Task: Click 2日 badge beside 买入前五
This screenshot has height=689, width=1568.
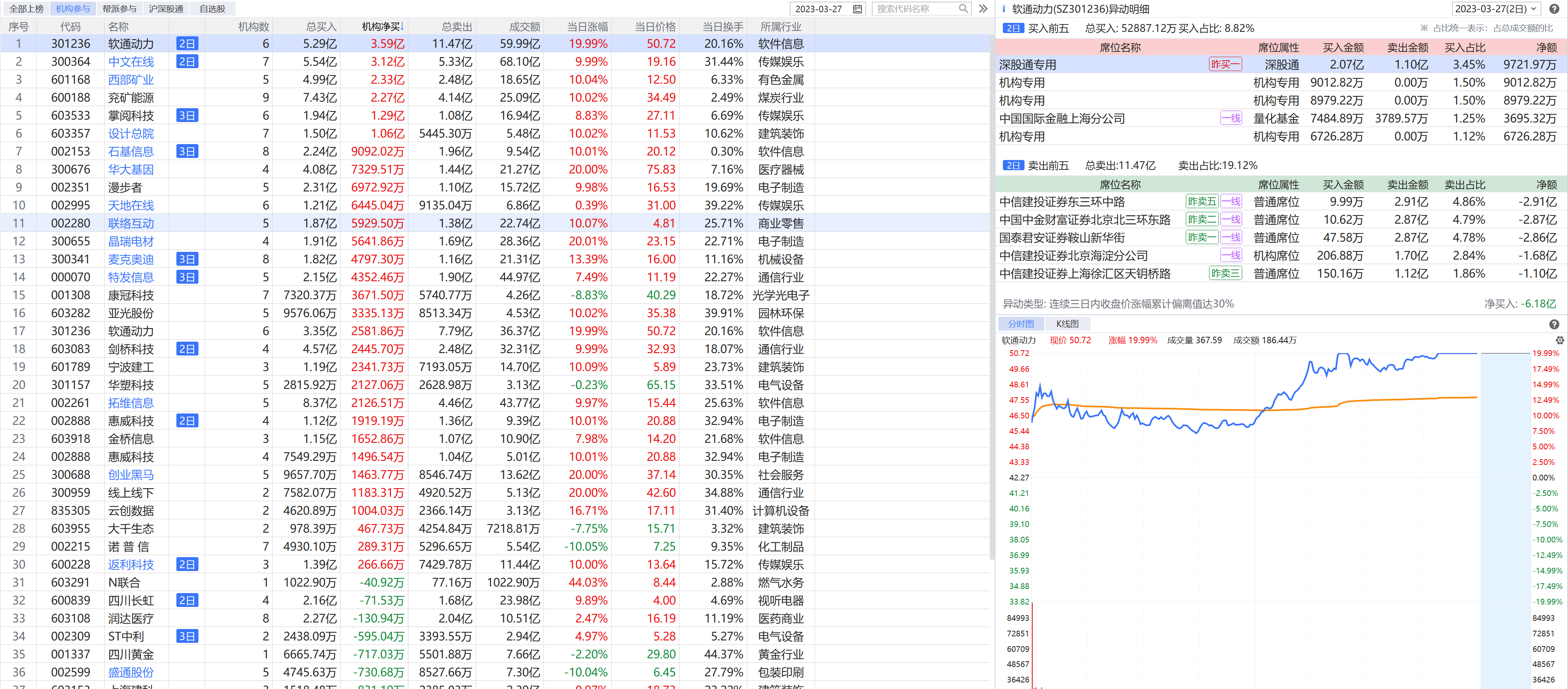Action: [x=1013, y=28]
